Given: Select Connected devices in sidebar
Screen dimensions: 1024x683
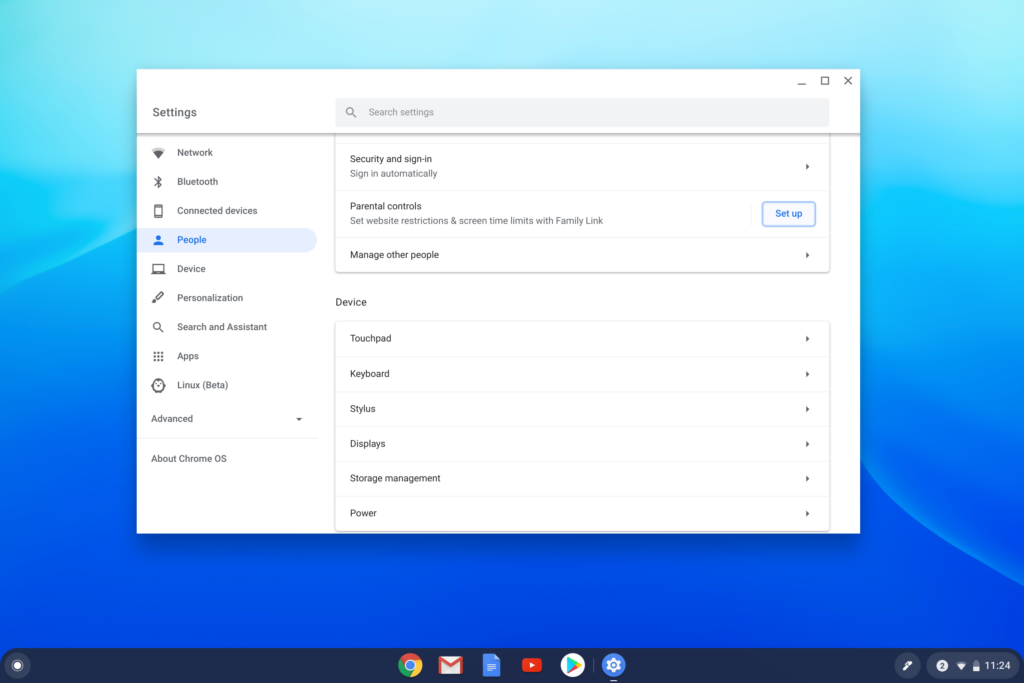Looking at the screenshot, I should pyautogui.click(x=227, y=211).
